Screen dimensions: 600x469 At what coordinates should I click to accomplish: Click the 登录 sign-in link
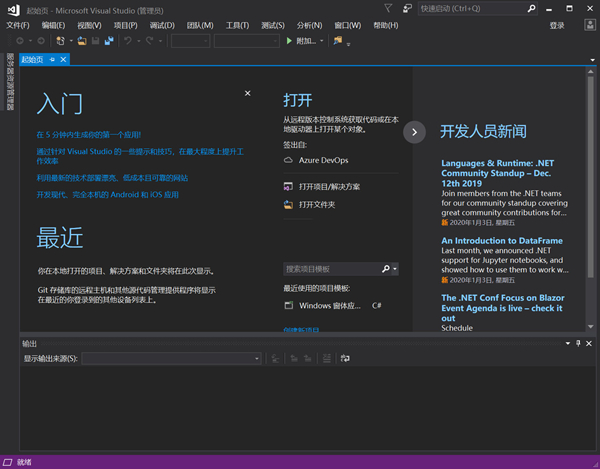click(557, 26)
